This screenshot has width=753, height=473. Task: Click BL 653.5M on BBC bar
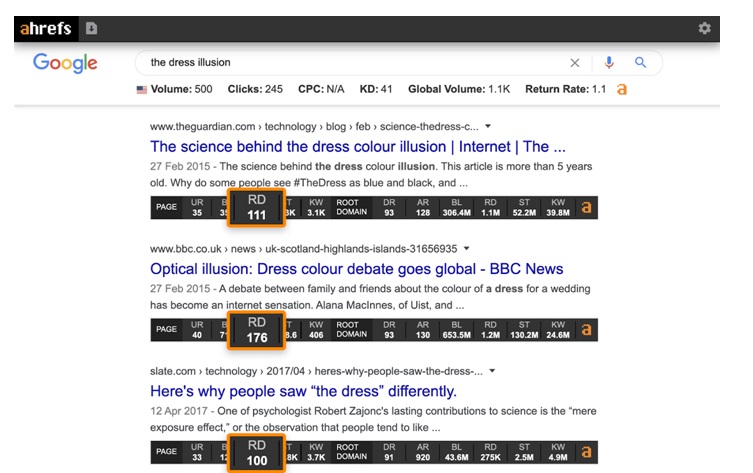pyautogui.click(x=456, y=330)
